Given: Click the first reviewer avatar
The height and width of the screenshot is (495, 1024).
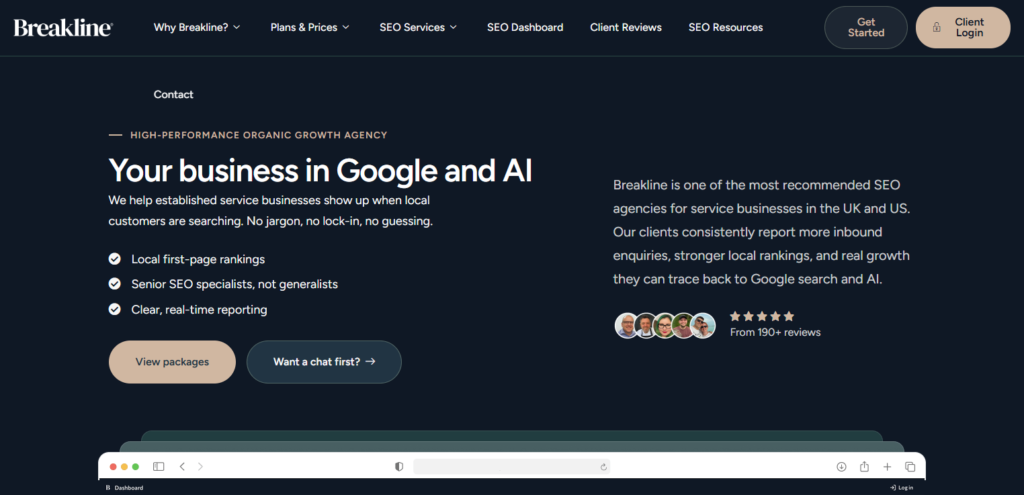Looking at the screenshot, I should tap(628, 325).
